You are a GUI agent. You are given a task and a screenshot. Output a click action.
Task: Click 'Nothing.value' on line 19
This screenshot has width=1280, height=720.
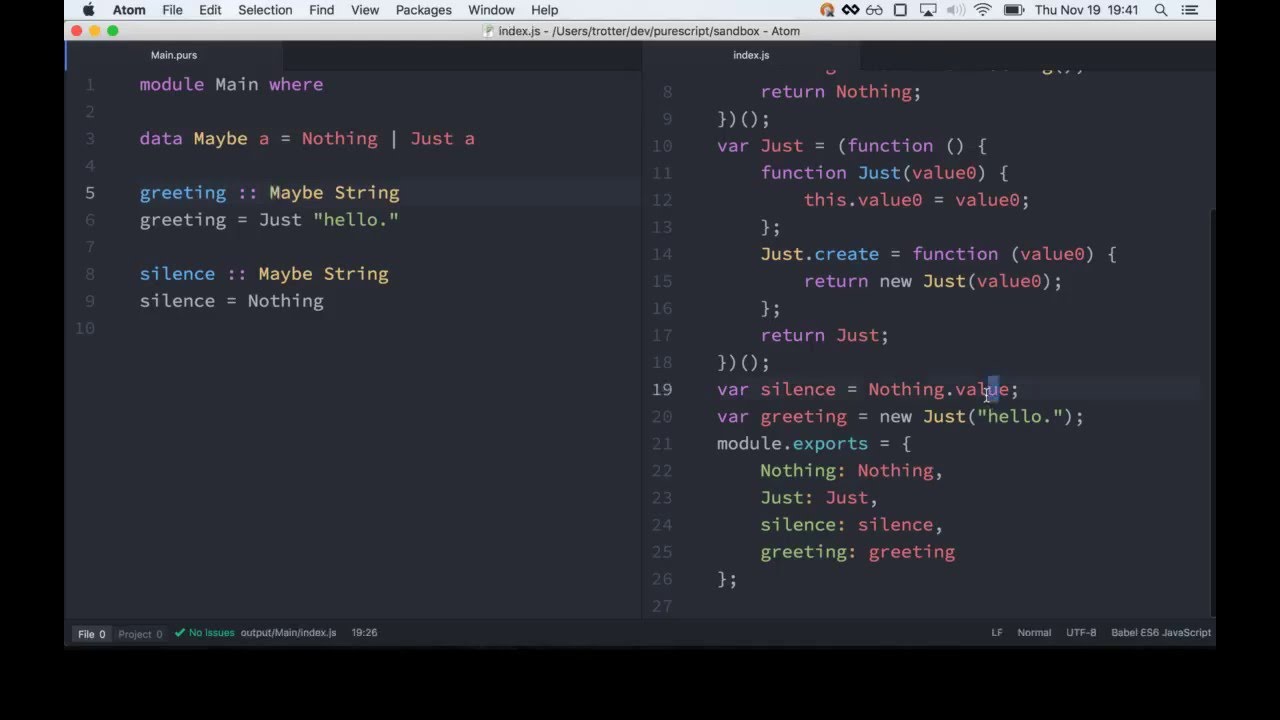(x=938, y=389)
